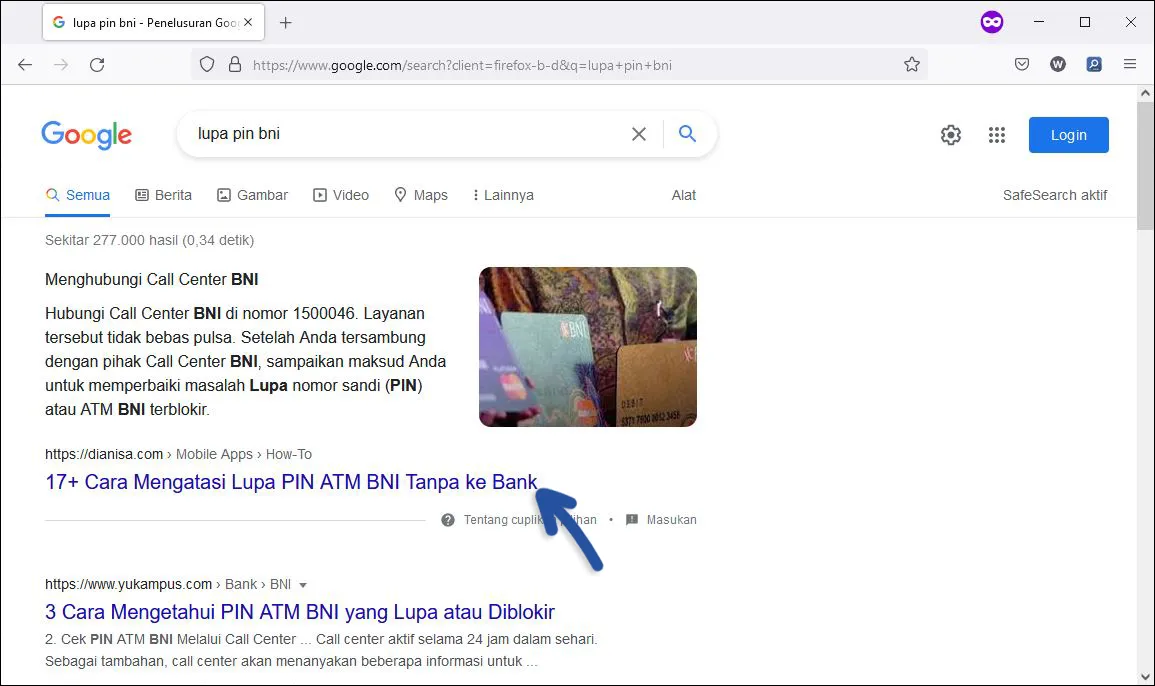Click the blue search extension icon
The image size is (1155, 686).
pyautogui.click(x=1094, y=64)
